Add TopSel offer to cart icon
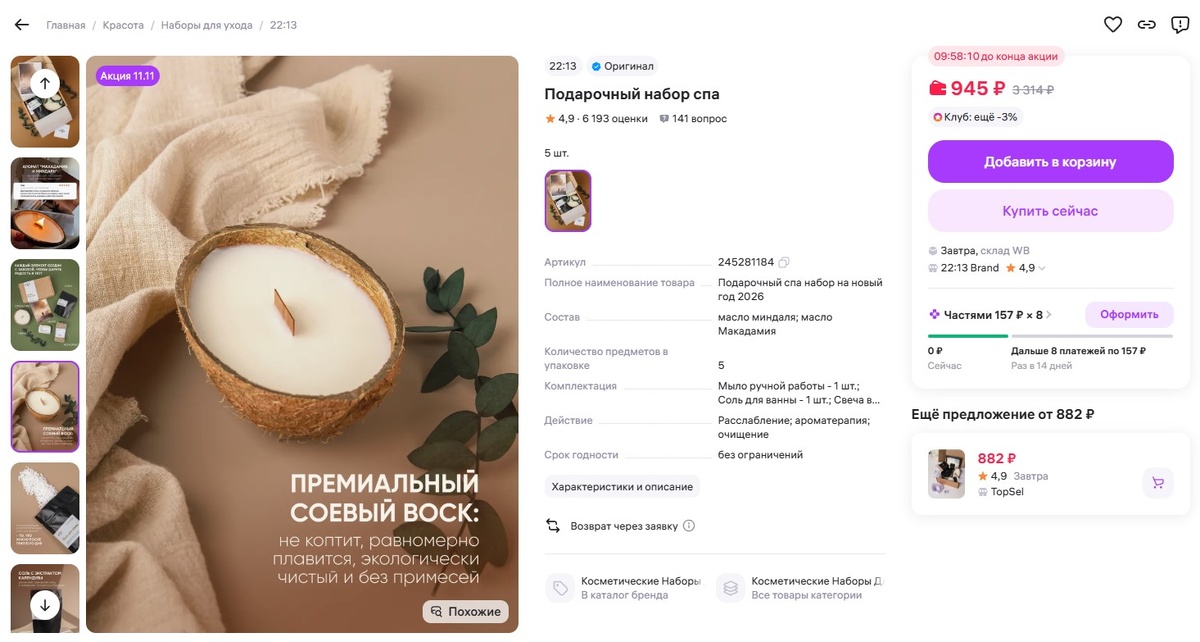This screenshot has height=642, width=1200. pos(1158,483)
